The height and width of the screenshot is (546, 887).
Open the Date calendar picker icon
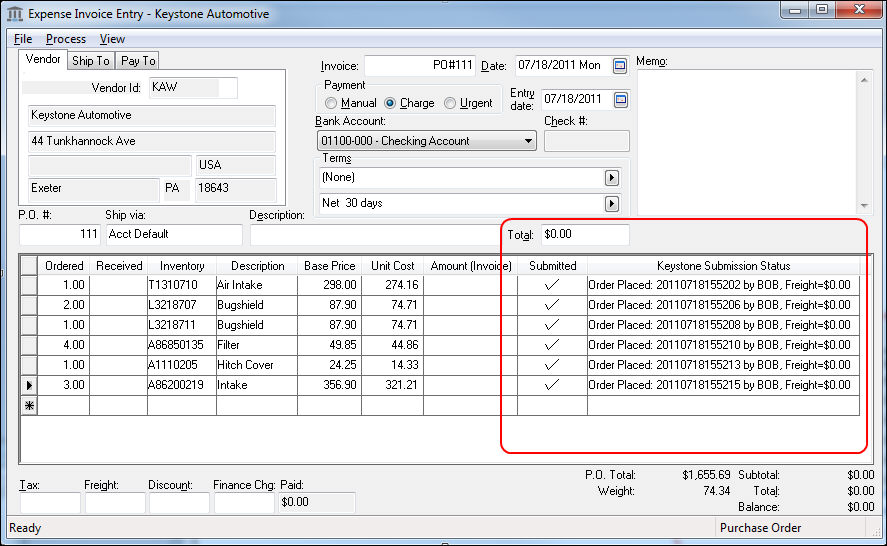pyautogui.click(x=620, y=66)
